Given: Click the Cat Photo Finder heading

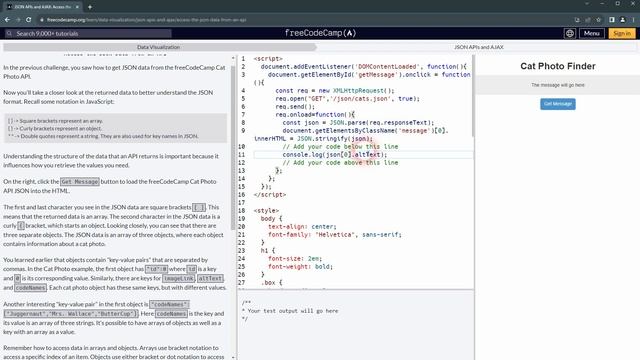Looking at the screenshot, I should pyautogui.click(x=558, y=66).
